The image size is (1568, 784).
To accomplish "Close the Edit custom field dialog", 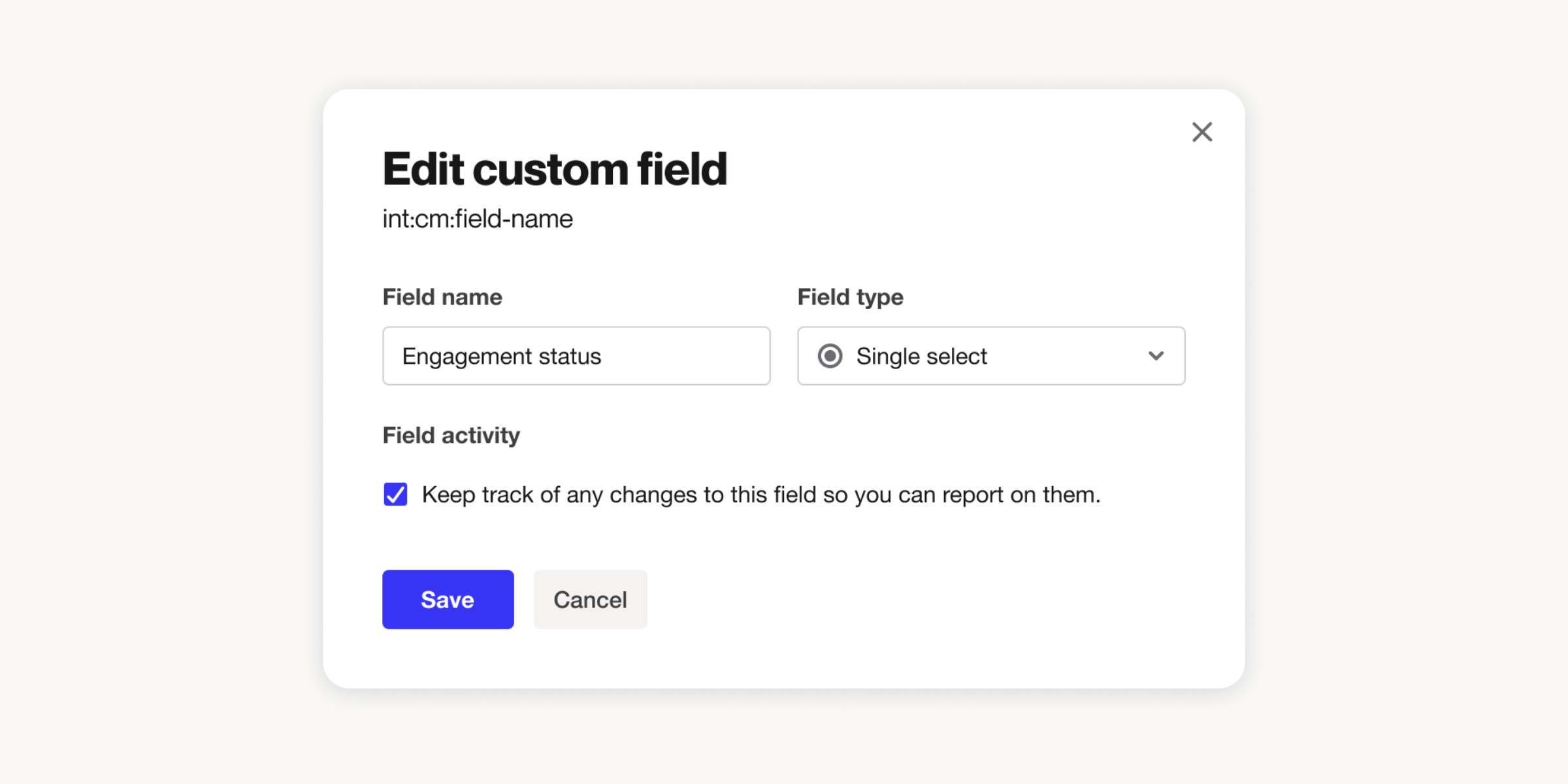I will click(x=1201, y=132).
